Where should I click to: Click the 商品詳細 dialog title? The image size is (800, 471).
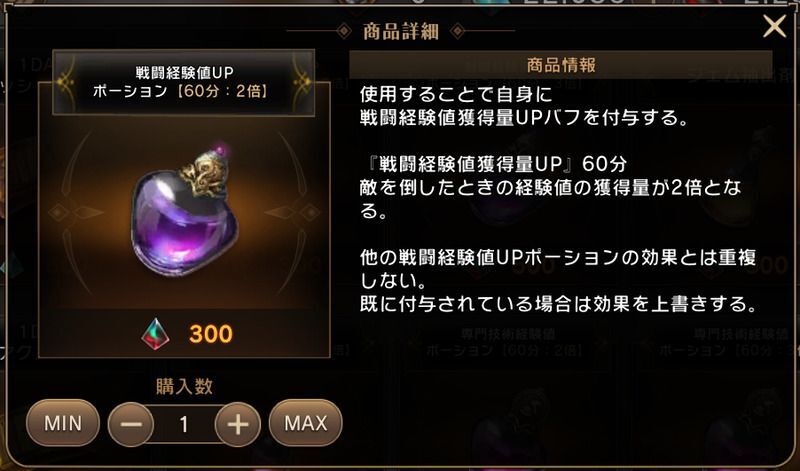[401, 32]
